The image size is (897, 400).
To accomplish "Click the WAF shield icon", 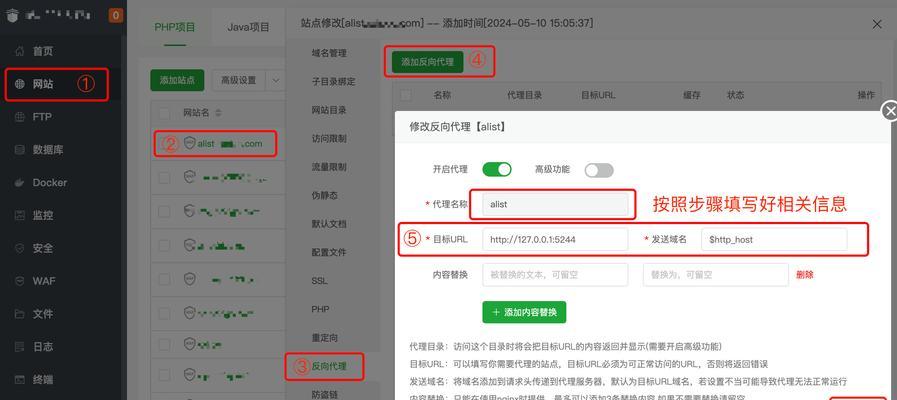I will coord(20,281).
